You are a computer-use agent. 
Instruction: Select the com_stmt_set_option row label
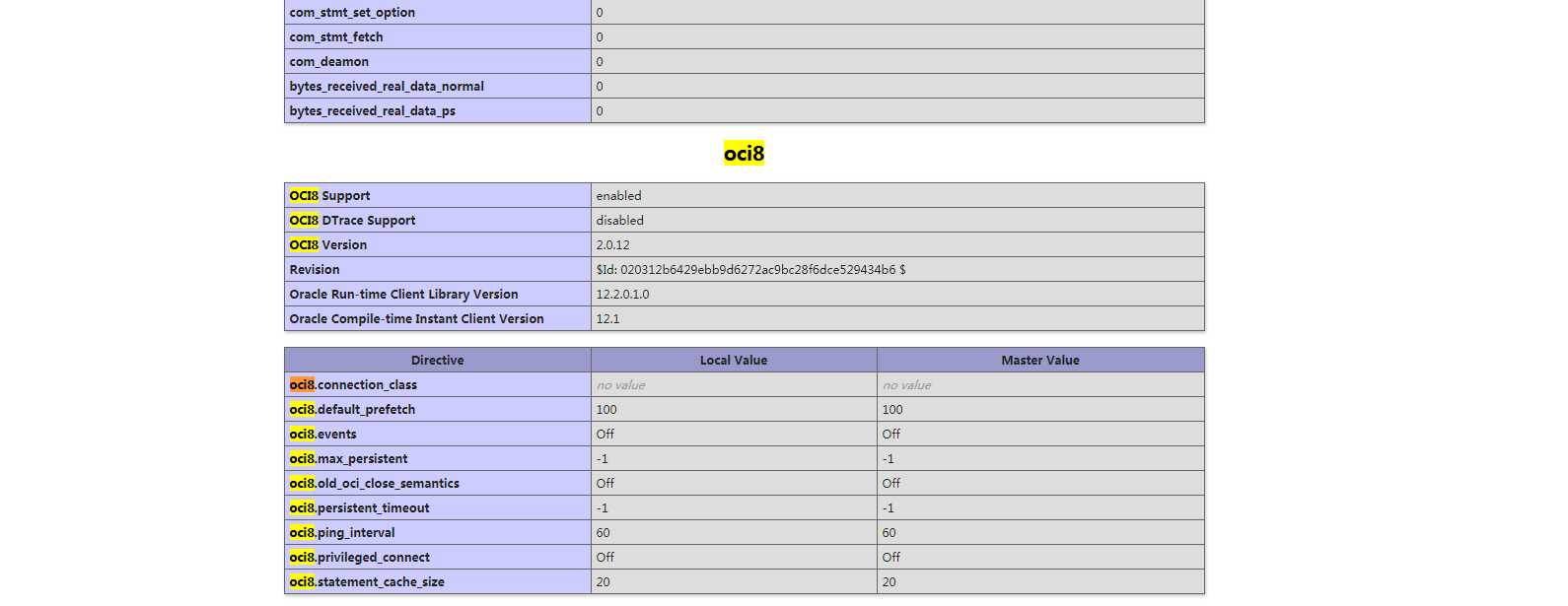(x=352, y=12)
